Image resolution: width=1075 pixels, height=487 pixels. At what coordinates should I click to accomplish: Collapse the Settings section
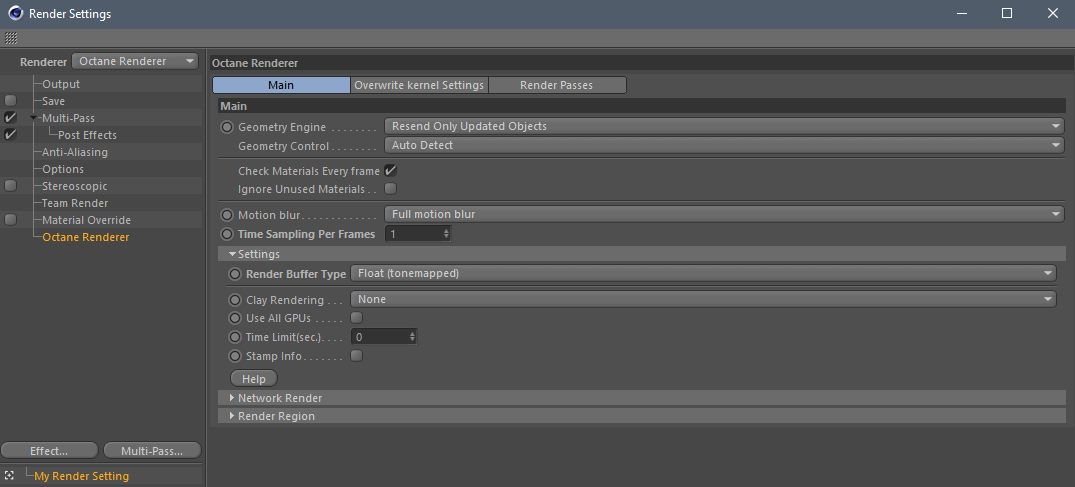pos(232,254)
